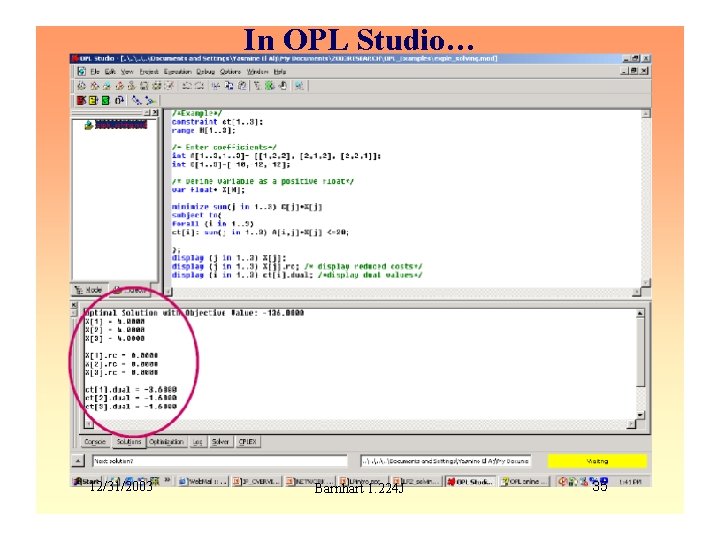Click the 'range M[1..3];' code line
720x540 pixels.
click(203, 130)
